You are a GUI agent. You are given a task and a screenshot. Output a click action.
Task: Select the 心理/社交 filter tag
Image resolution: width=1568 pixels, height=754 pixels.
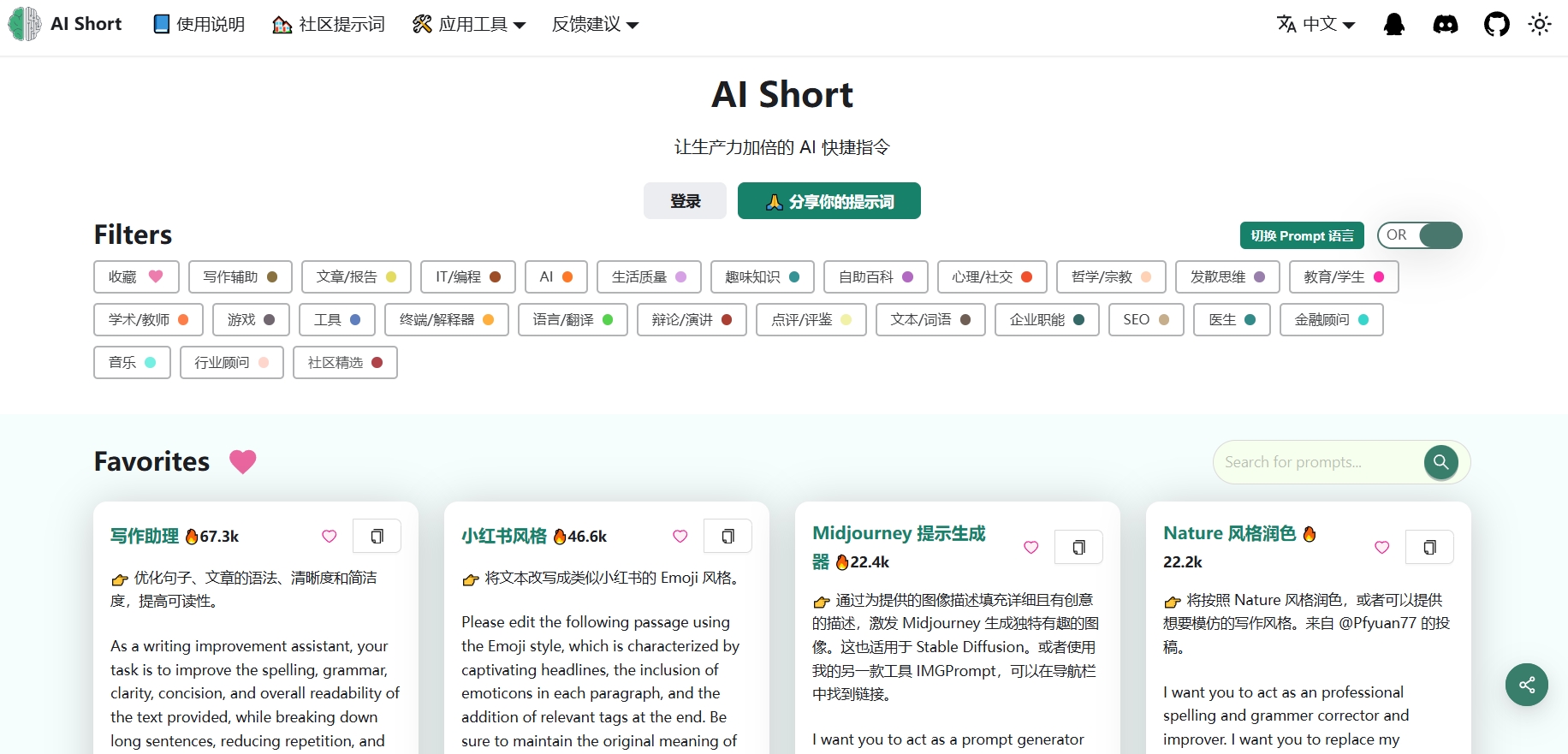pyautogui.click(x=992, y=276)
